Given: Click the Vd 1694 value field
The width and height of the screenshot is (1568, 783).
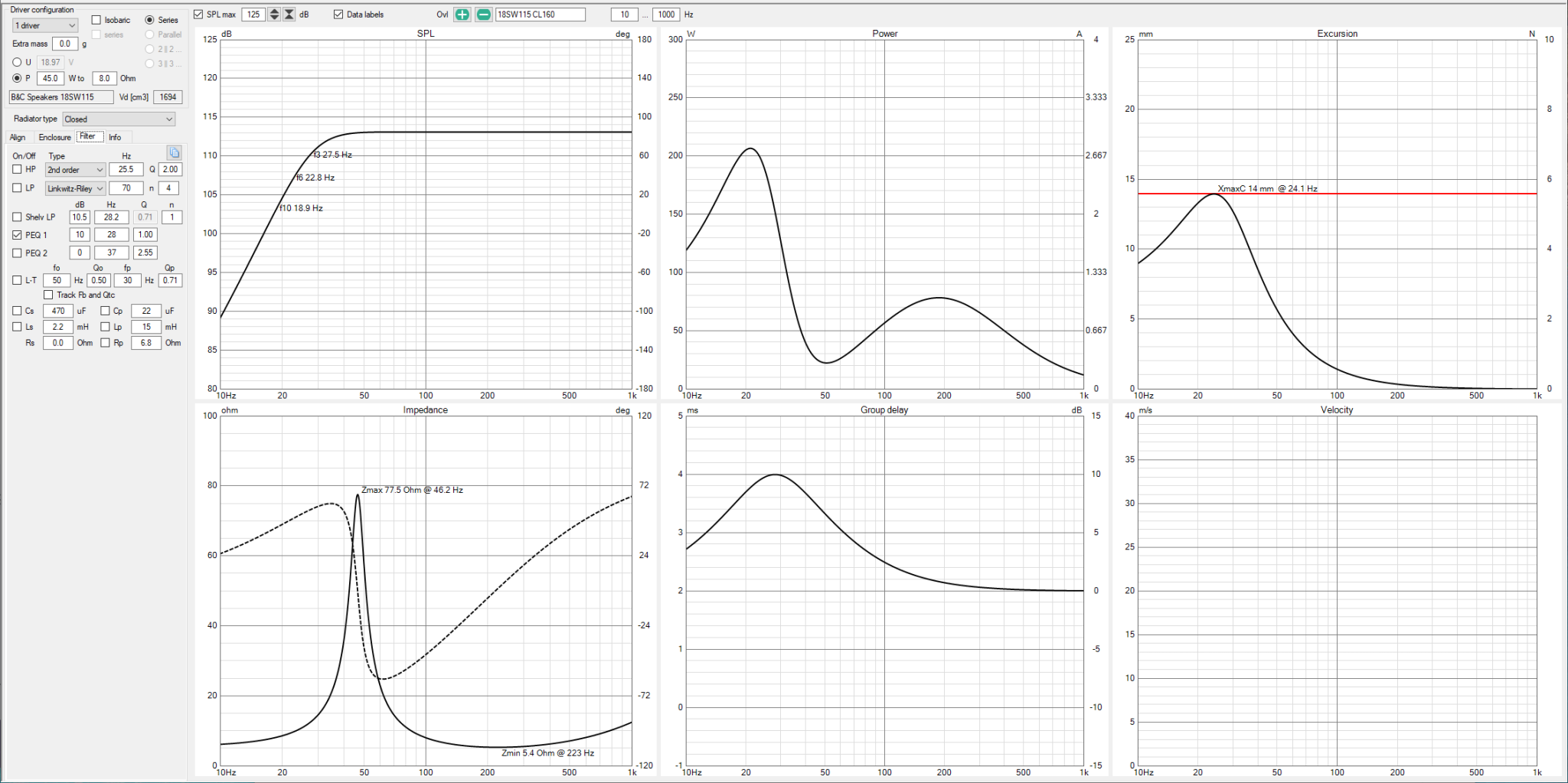Looking at the screenshot, I should tap(168, 97).
